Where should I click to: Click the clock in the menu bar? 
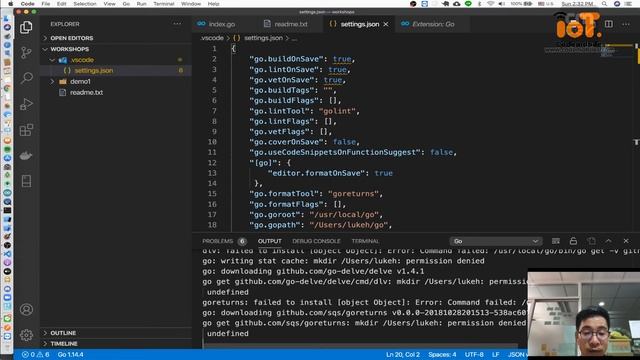point(577,4)
